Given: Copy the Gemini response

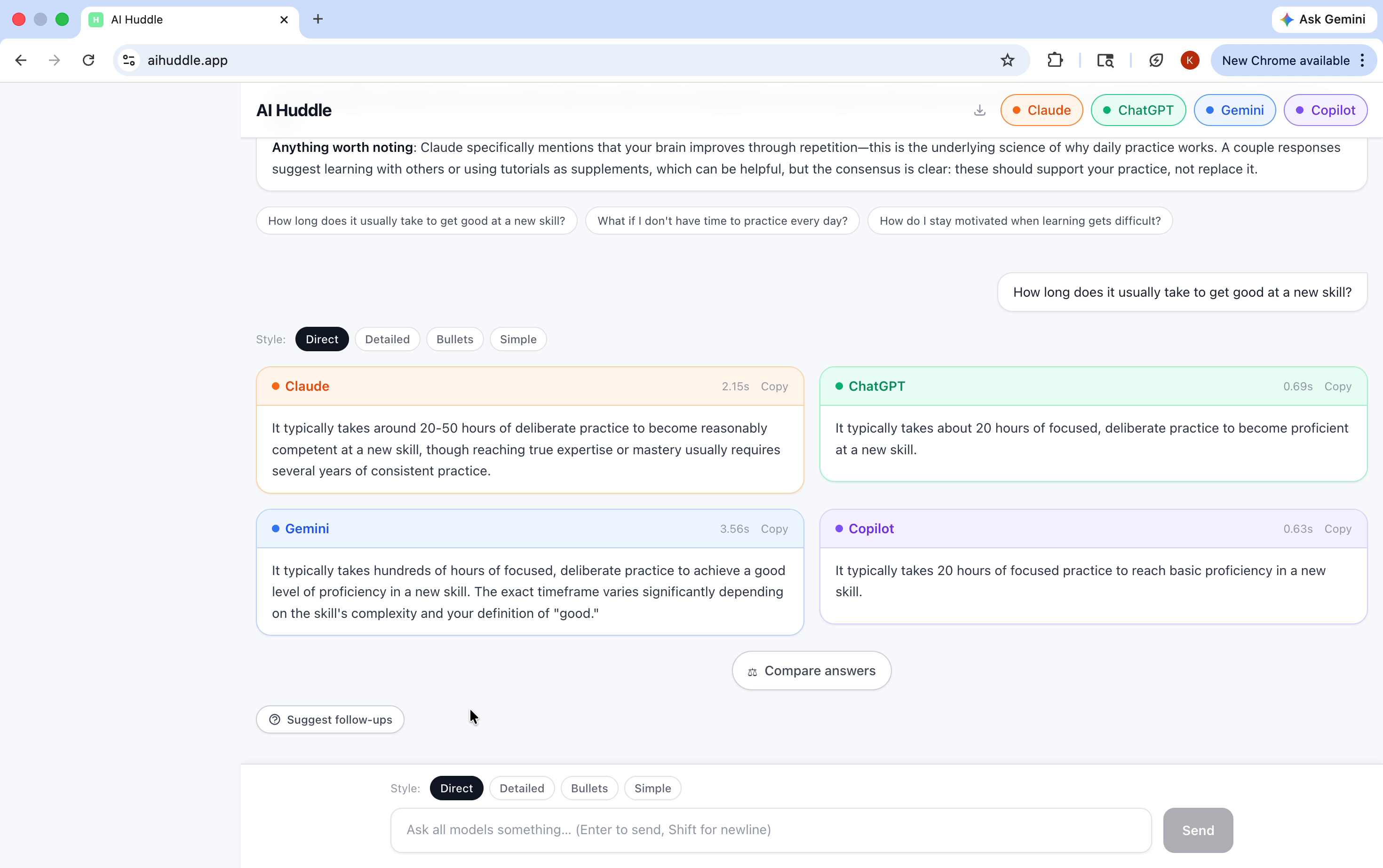Looking at the screenshot, I should (x=774, y=529).
